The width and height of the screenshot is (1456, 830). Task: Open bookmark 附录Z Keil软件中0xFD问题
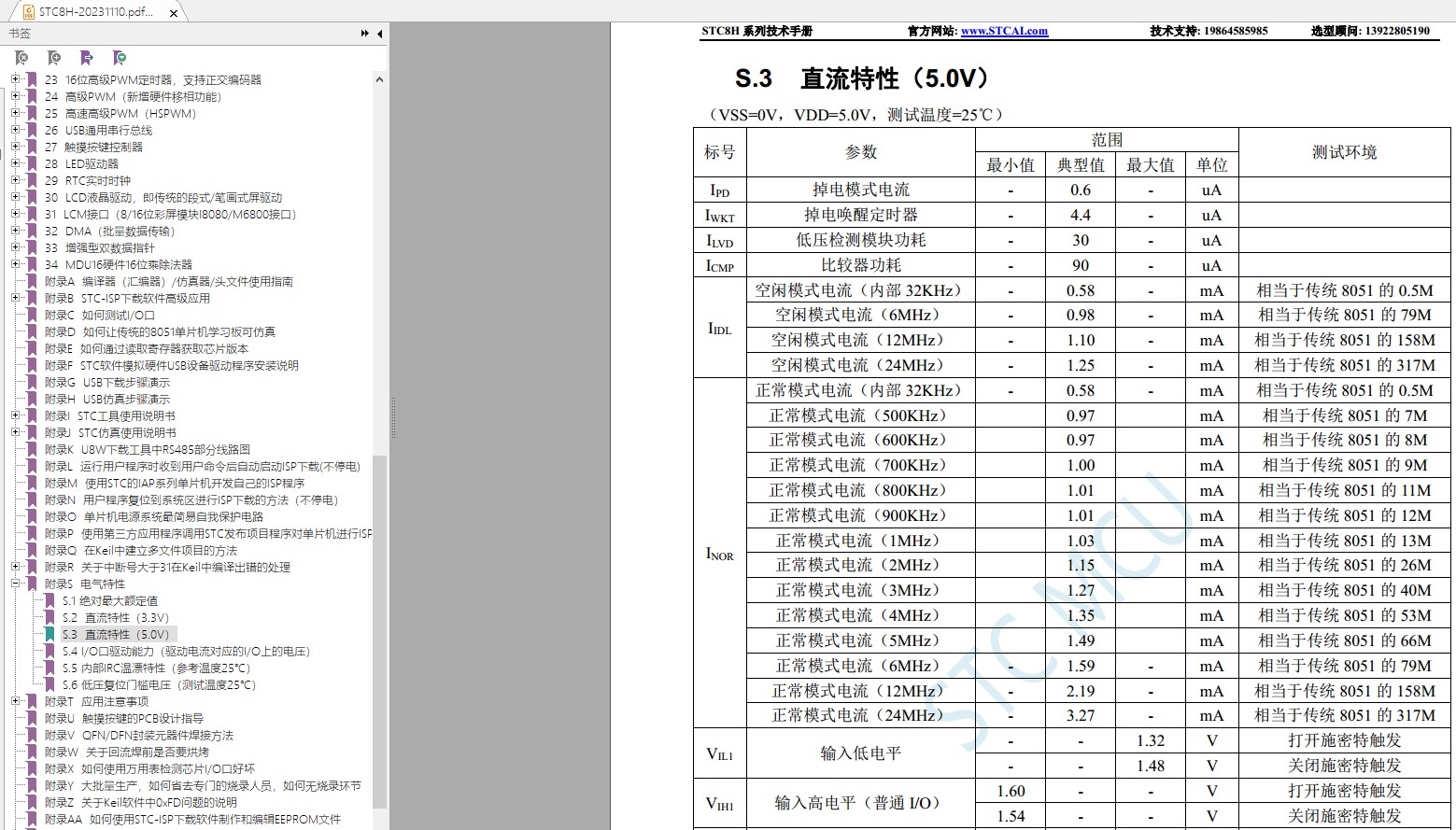click(x=141, y=802)
